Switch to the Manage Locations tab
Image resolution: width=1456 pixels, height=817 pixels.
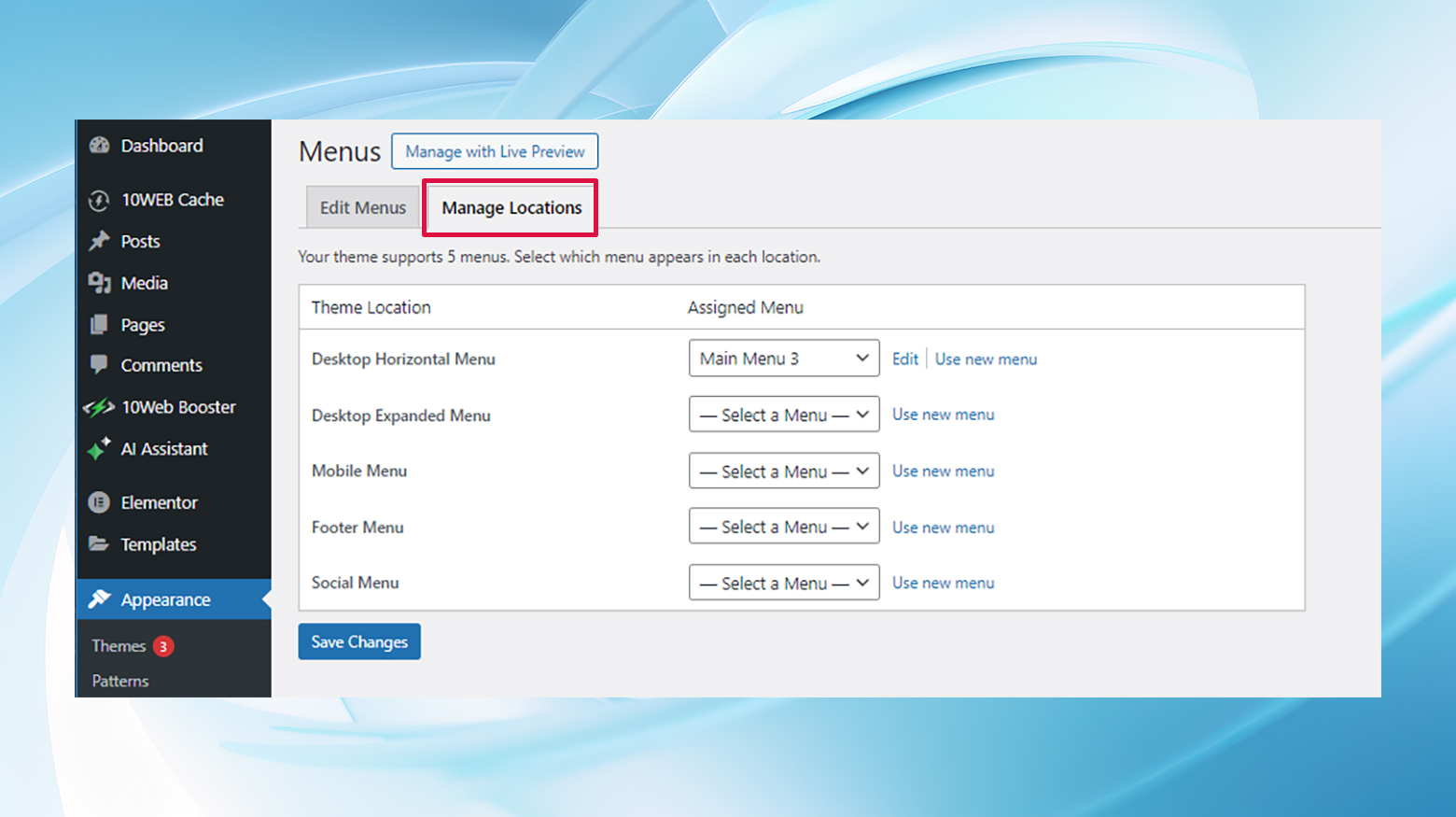tap(511, 207)
